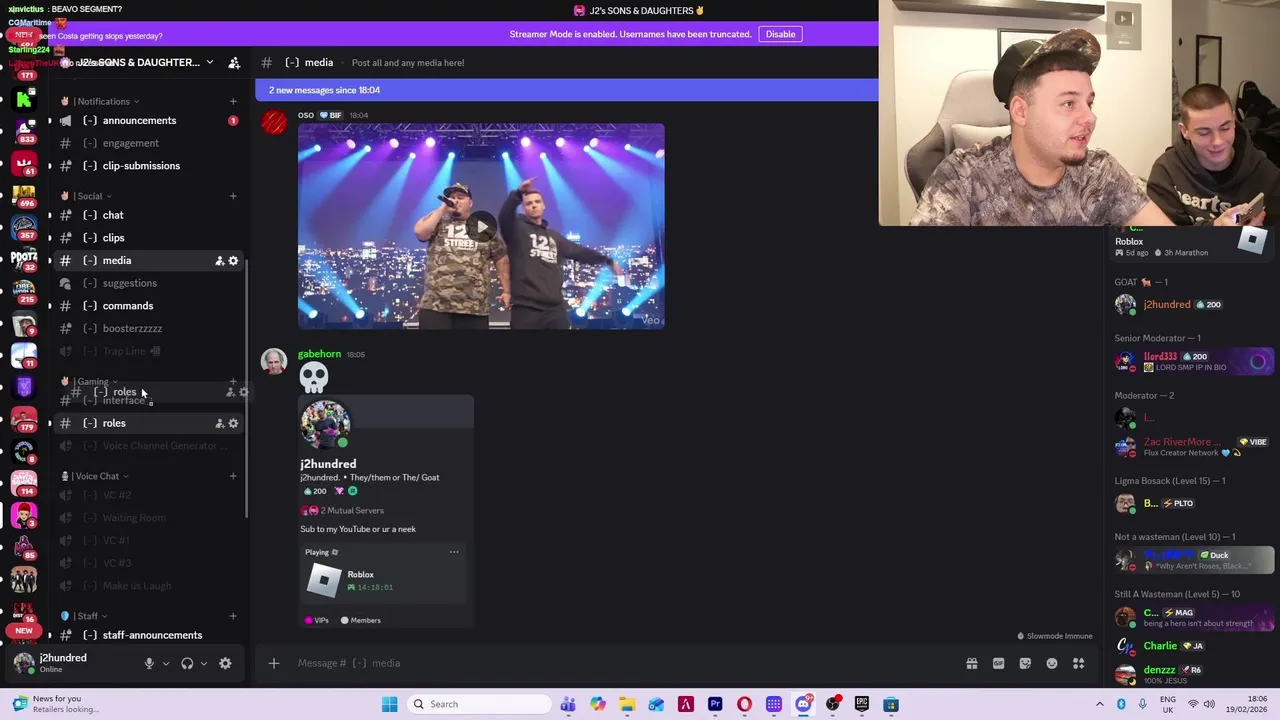Open File Explorer from taskbar
The image size is (1280, 720).
[627, 704]
